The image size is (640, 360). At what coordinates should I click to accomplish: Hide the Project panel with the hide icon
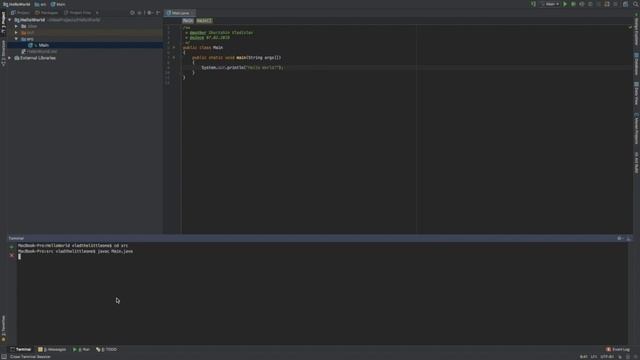pyautogui.click(x=158, y=13)
